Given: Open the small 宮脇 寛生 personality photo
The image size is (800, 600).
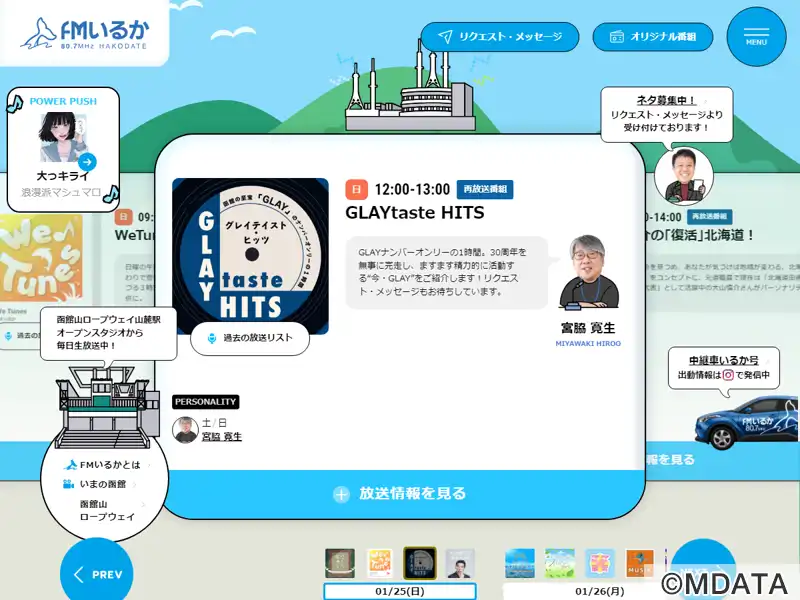Looking at the screenshot, I should 185,430.
